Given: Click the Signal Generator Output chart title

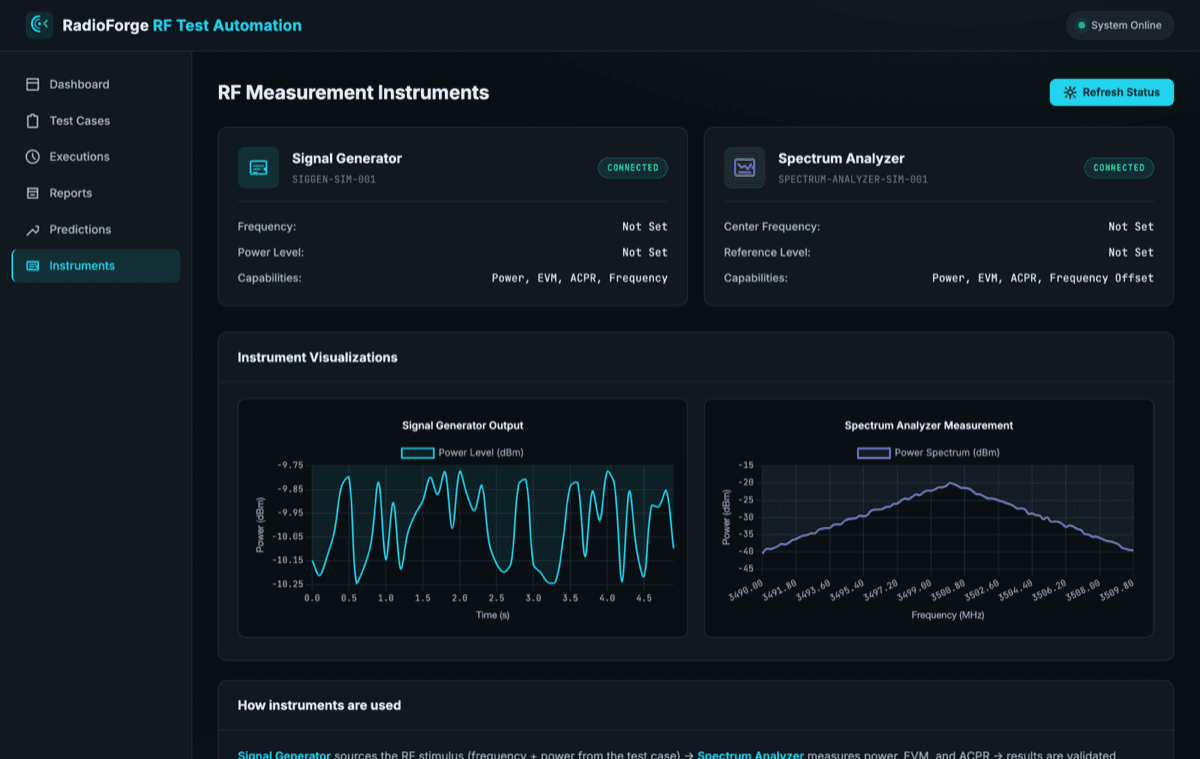Looking at the screenshot, I should pos(463,426).
